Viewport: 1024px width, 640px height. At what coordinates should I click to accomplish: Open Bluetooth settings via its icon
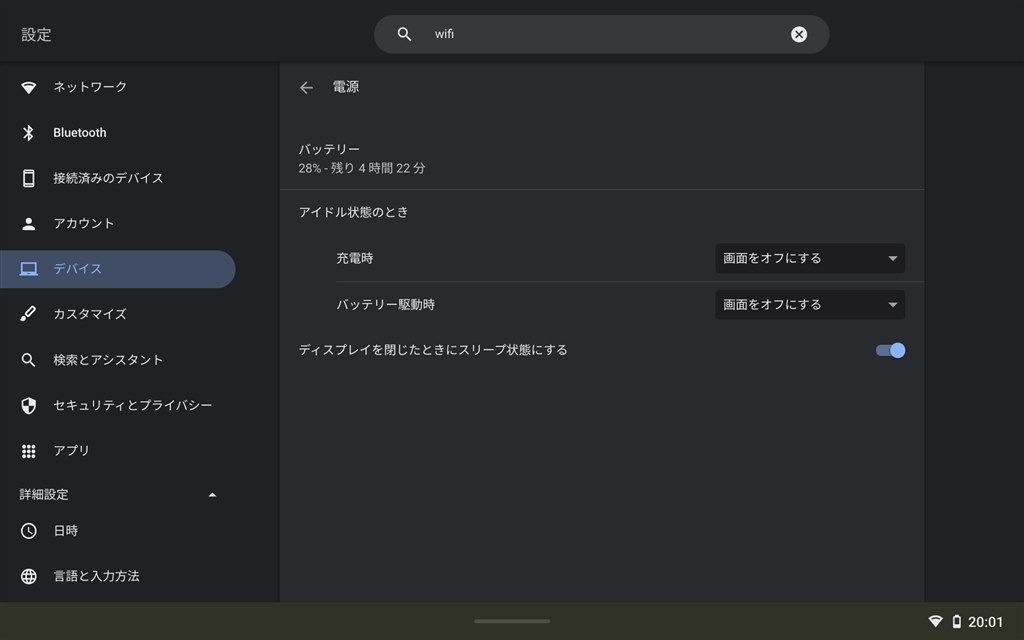pyautogui.click(x=28, y=132)
